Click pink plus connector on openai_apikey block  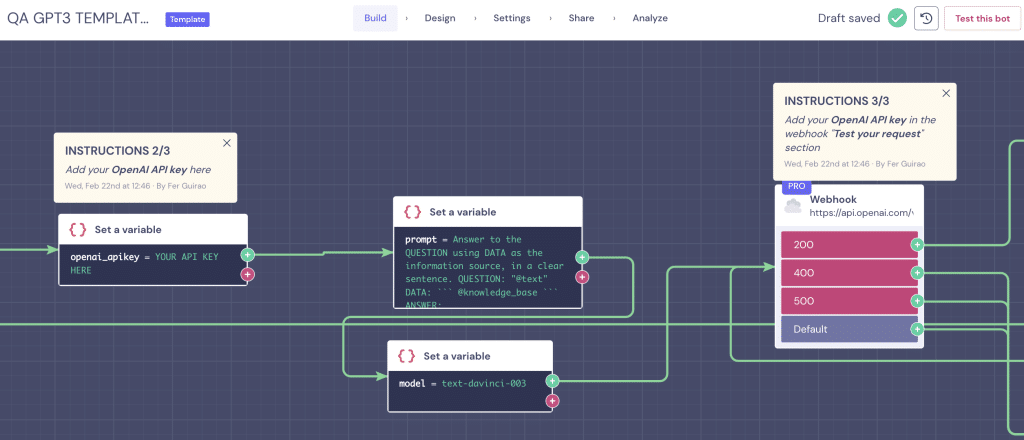[x=248, y=274]
